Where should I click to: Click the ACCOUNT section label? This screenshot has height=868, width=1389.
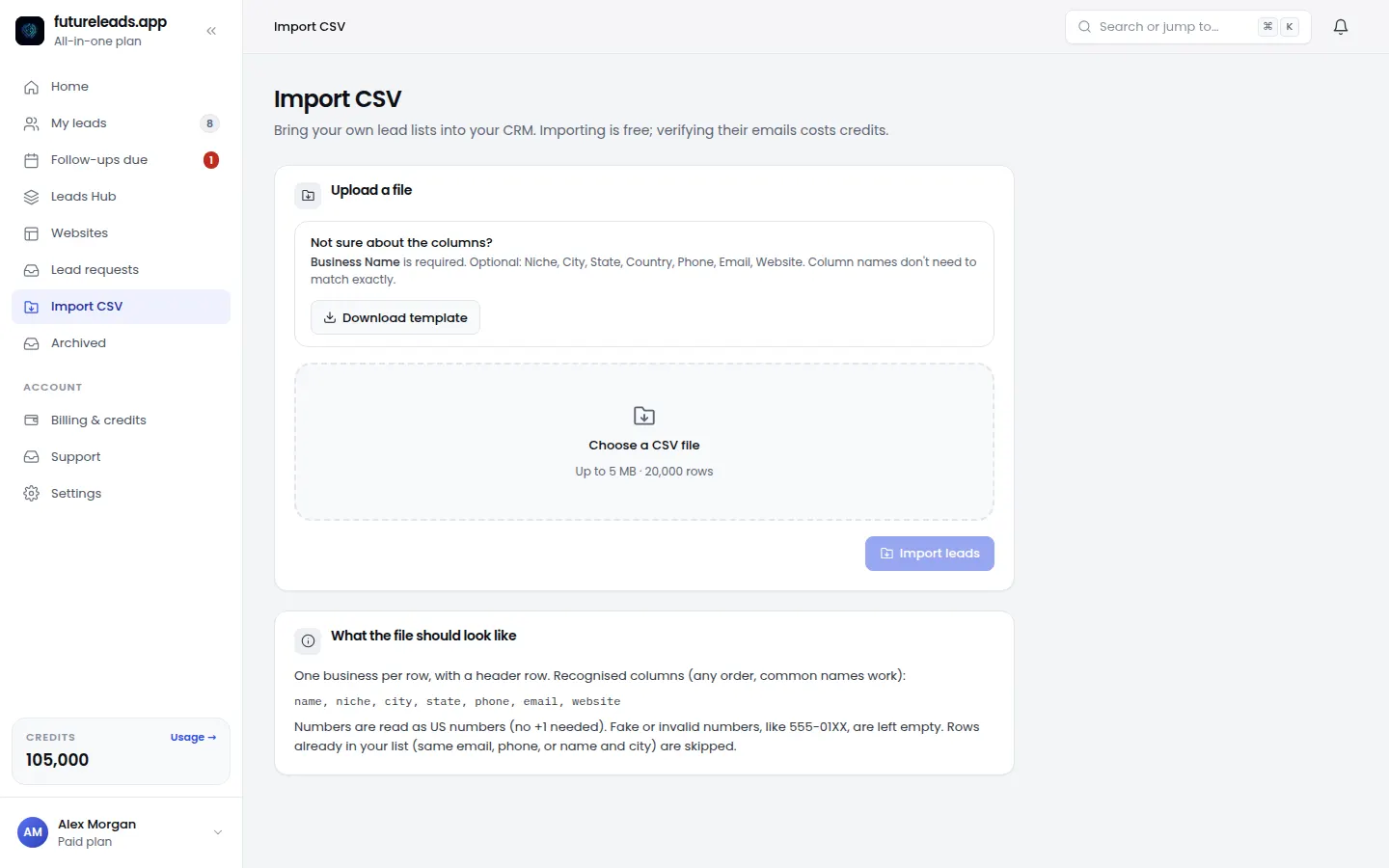click(53, 388)
